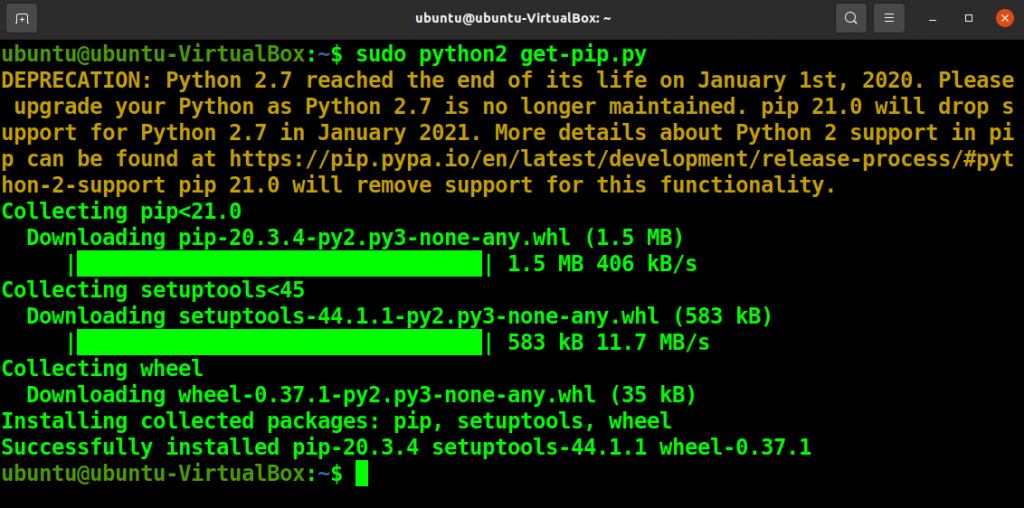
Task: Click the text pip-20.3.4-py2.py3-none-any.whl
Action: pos(374,238)
